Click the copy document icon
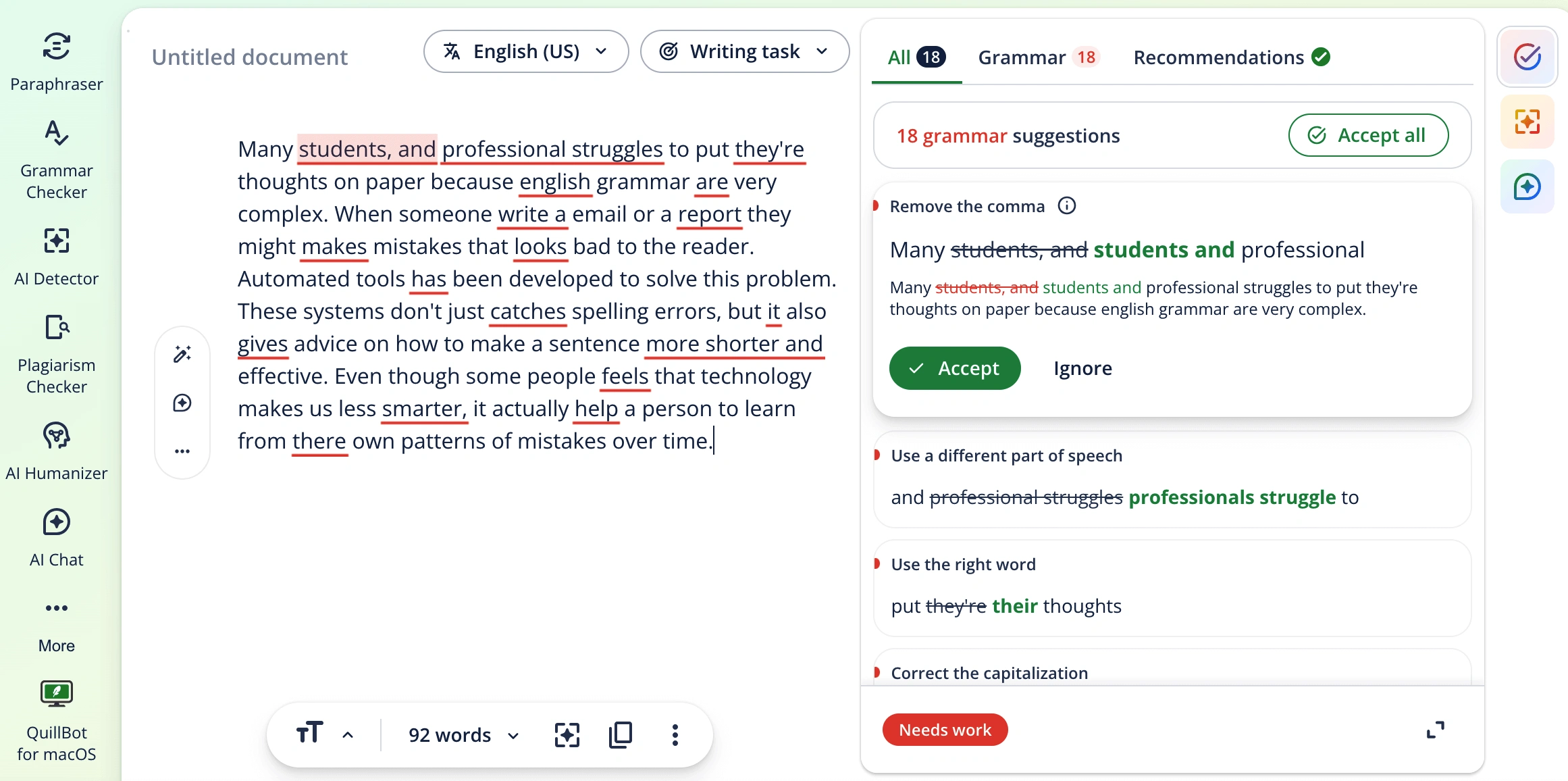Screen dimensions: 1568x781 [x=621, y=734]
